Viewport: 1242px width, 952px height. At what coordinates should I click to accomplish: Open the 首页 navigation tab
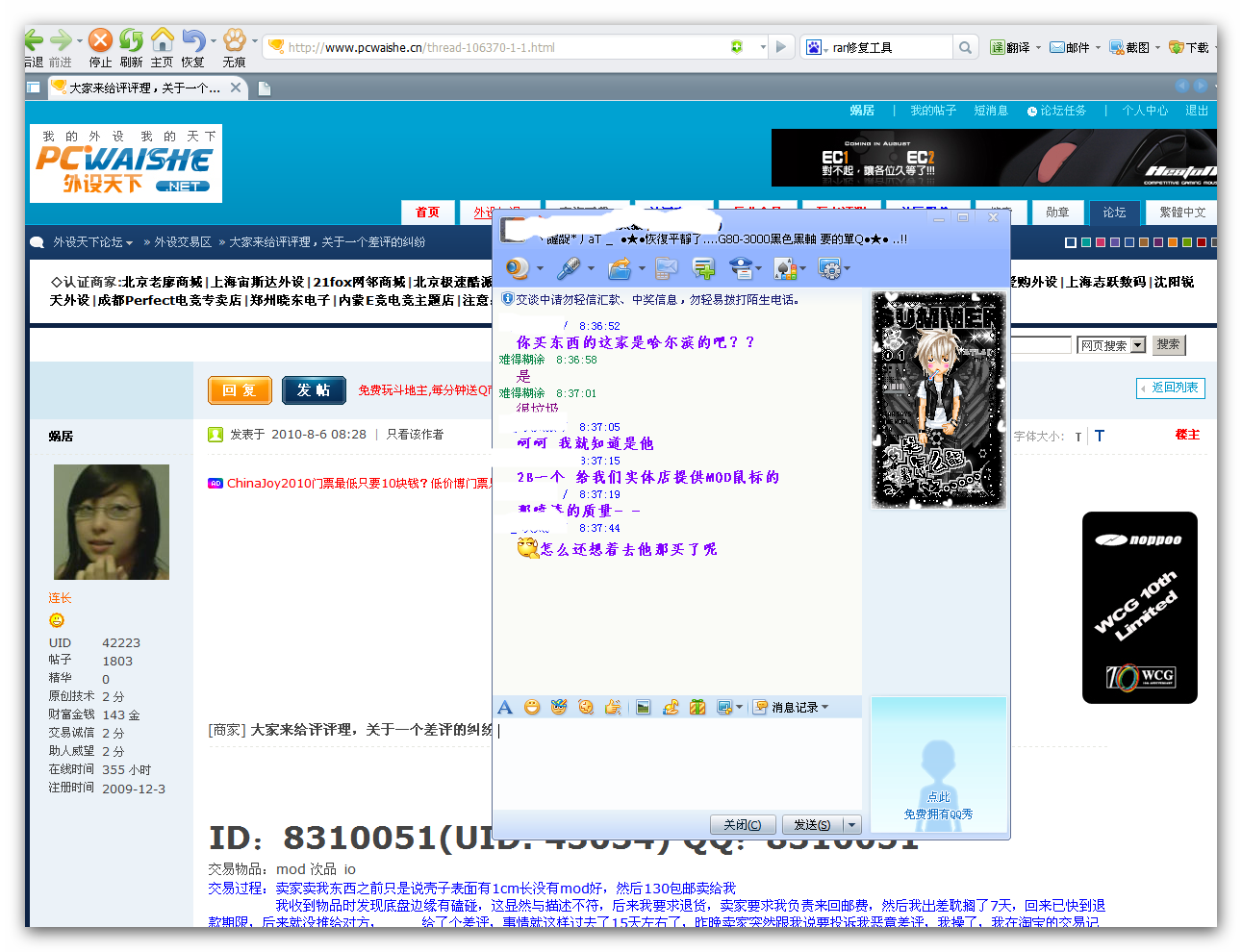(x=427, y=213)
